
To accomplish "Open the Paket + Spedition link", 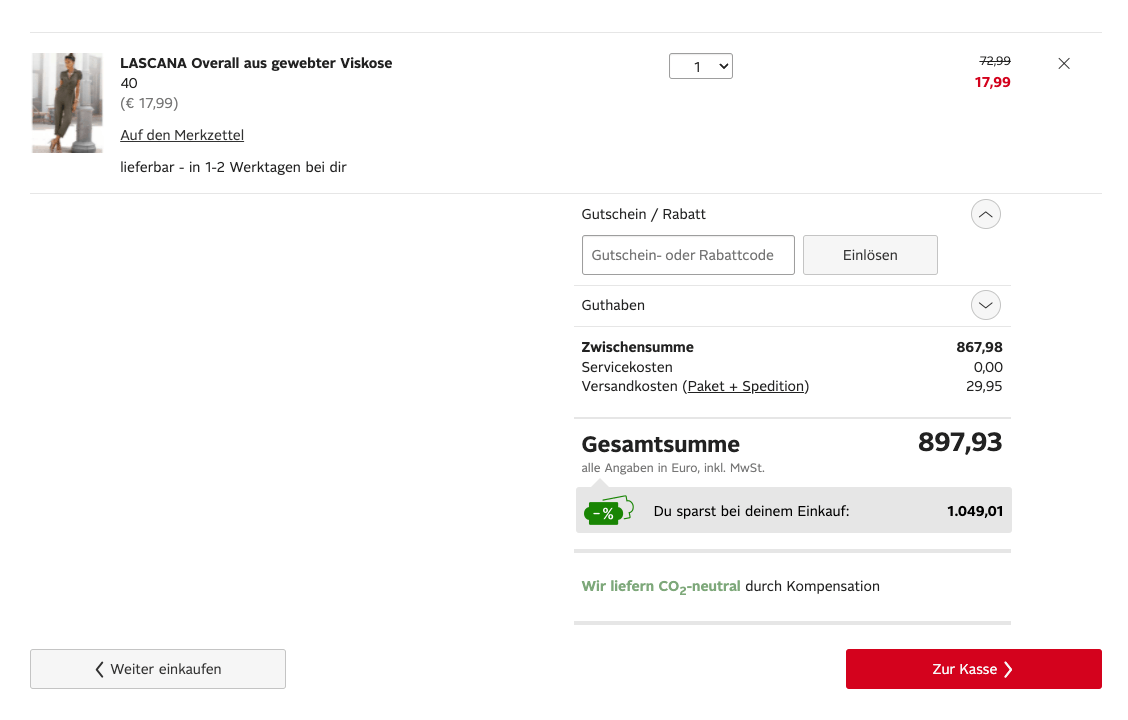I will tap(745, 386).
